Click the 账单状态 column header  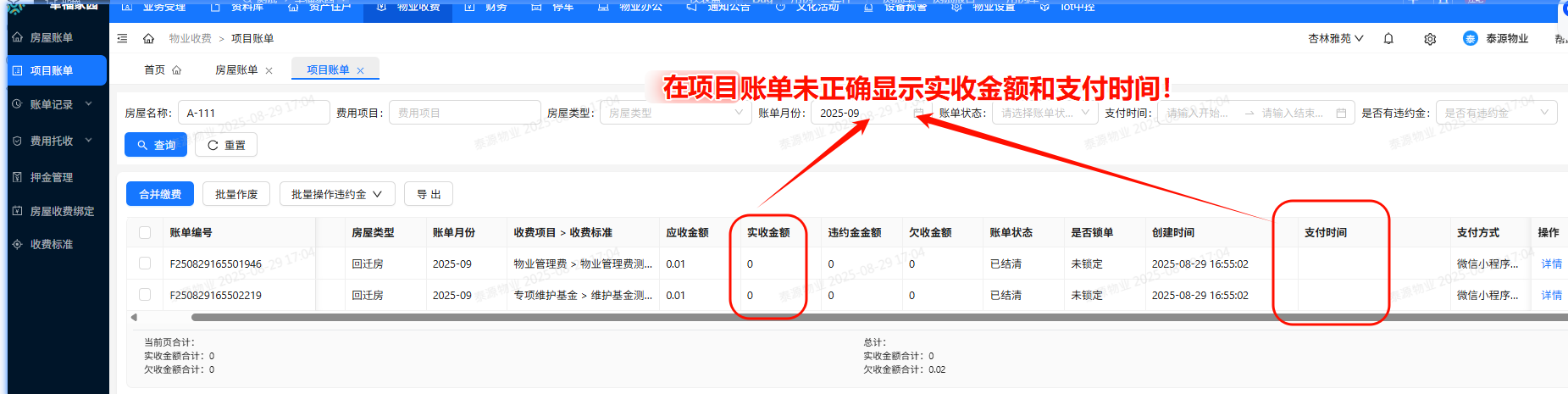1011,232
